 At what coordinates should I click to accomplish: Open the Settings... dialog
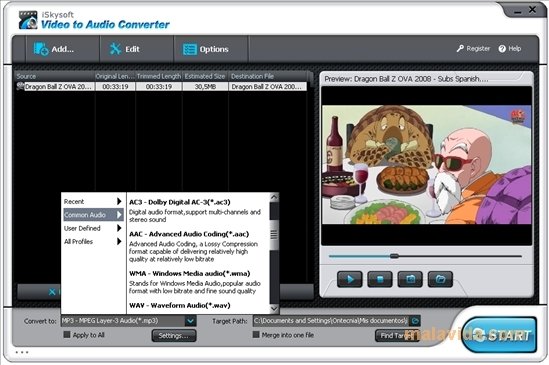174,336
